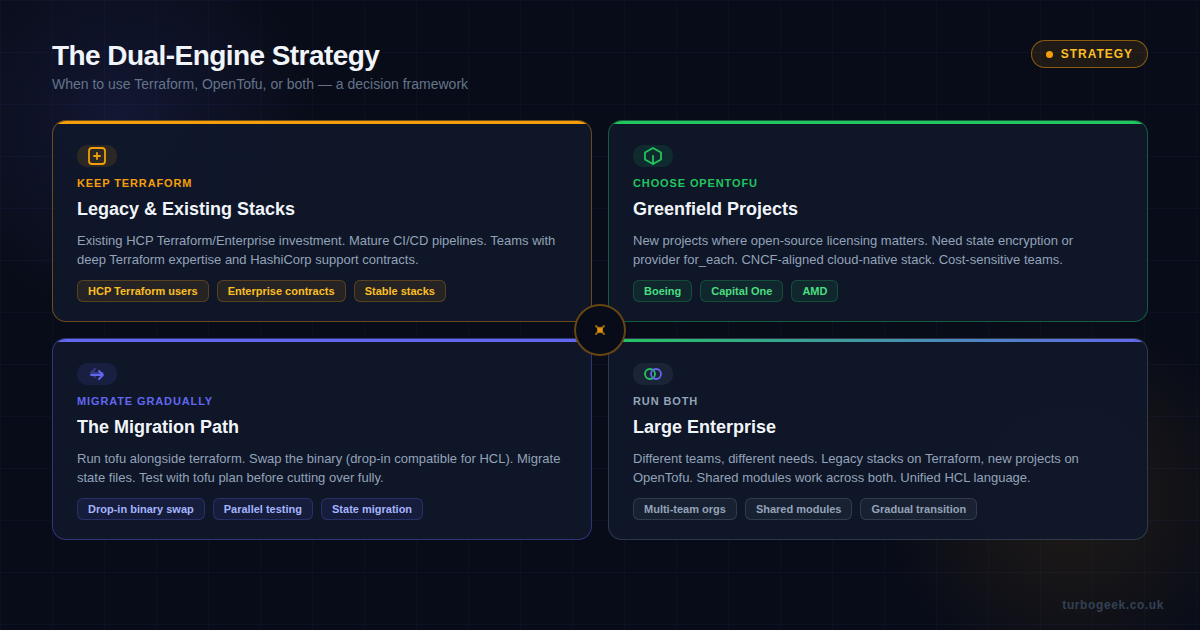Select the Multi-team orgs tag
This screenshot has width=1200, height=630.
coord(684,509)
